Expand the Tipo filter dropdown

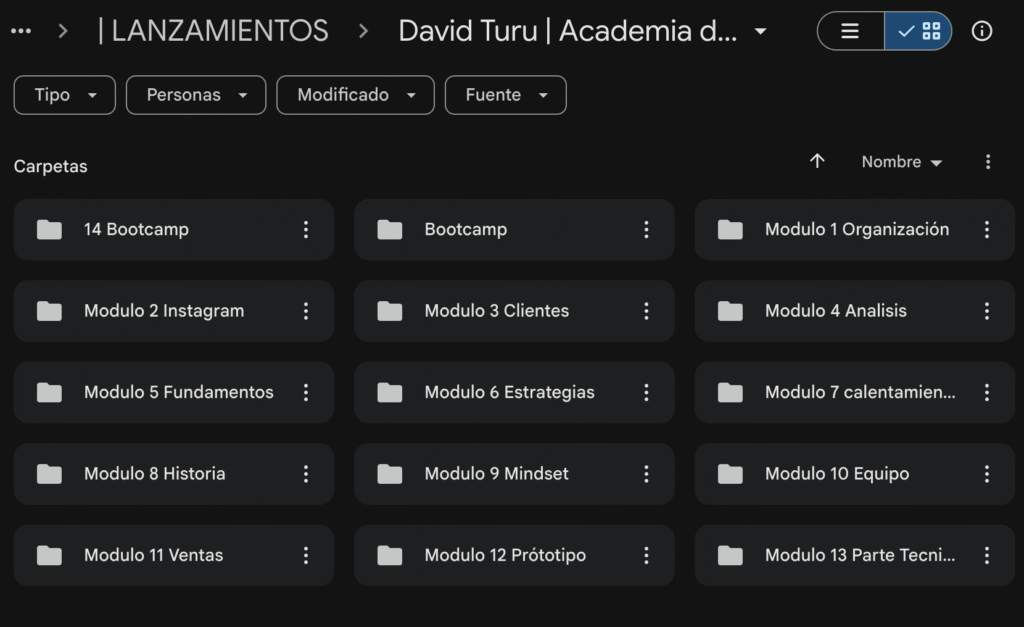[x=65, y=95]
